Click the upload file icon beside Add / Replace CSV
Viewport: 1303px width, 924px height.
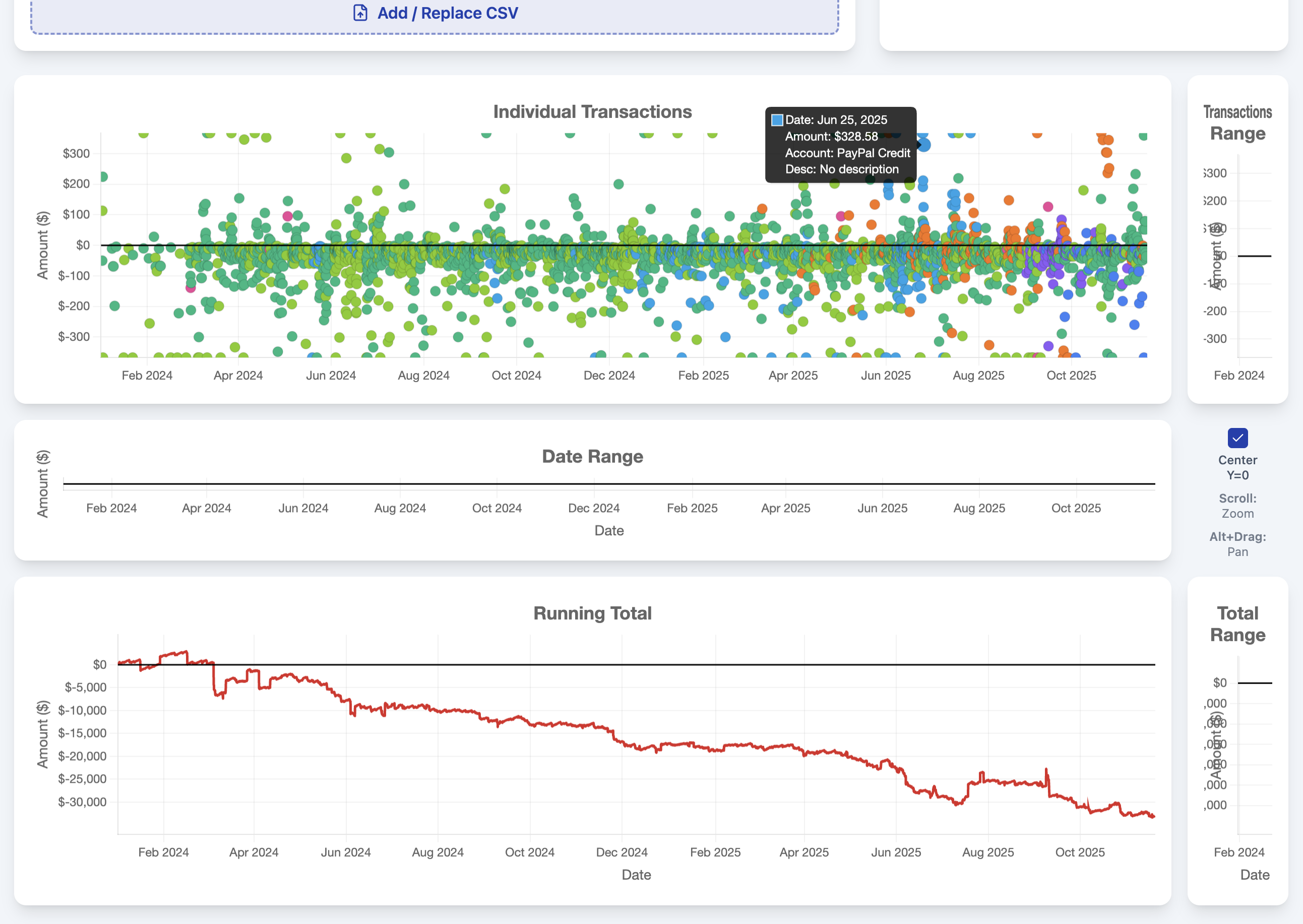(360, 13)
